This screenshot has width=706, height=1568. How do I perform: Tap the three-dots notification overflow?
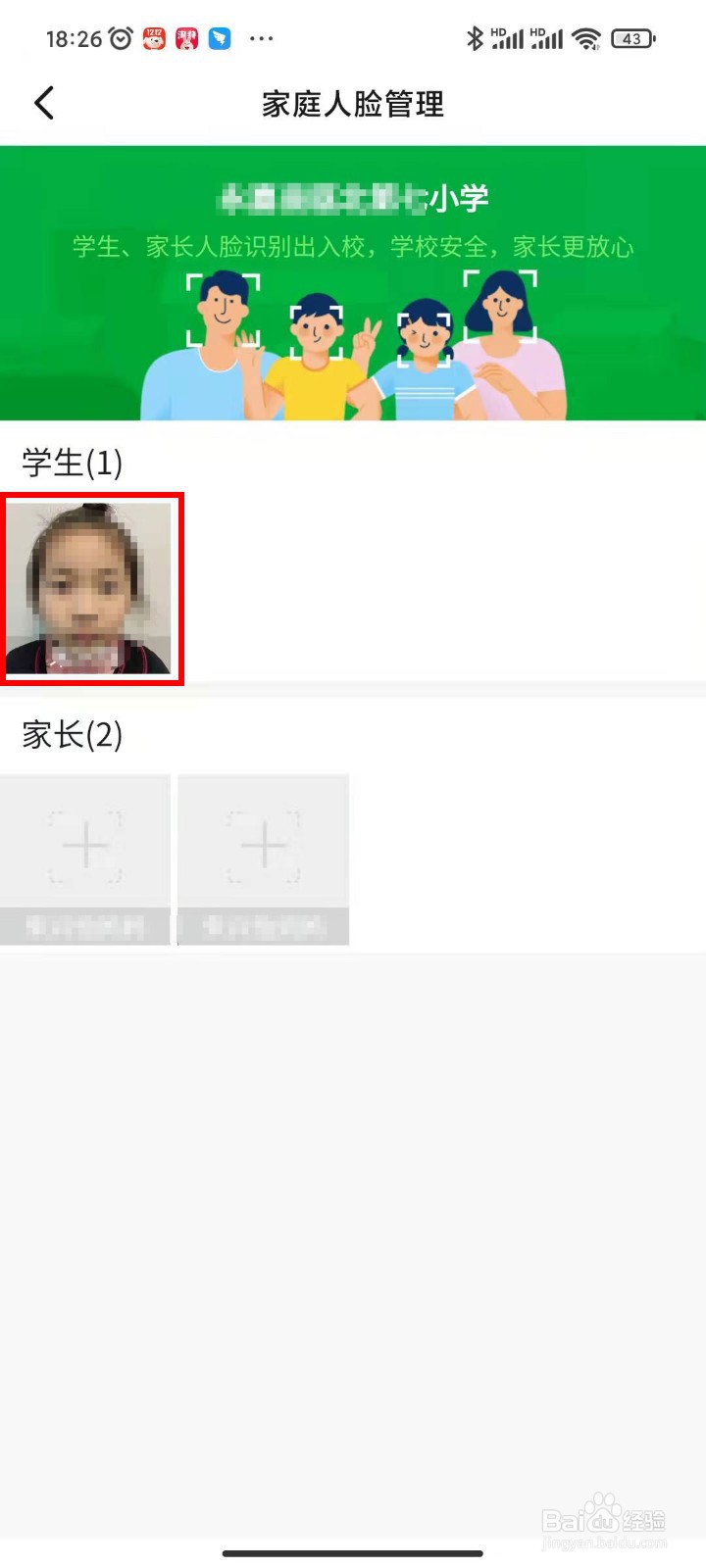(261, 39)
